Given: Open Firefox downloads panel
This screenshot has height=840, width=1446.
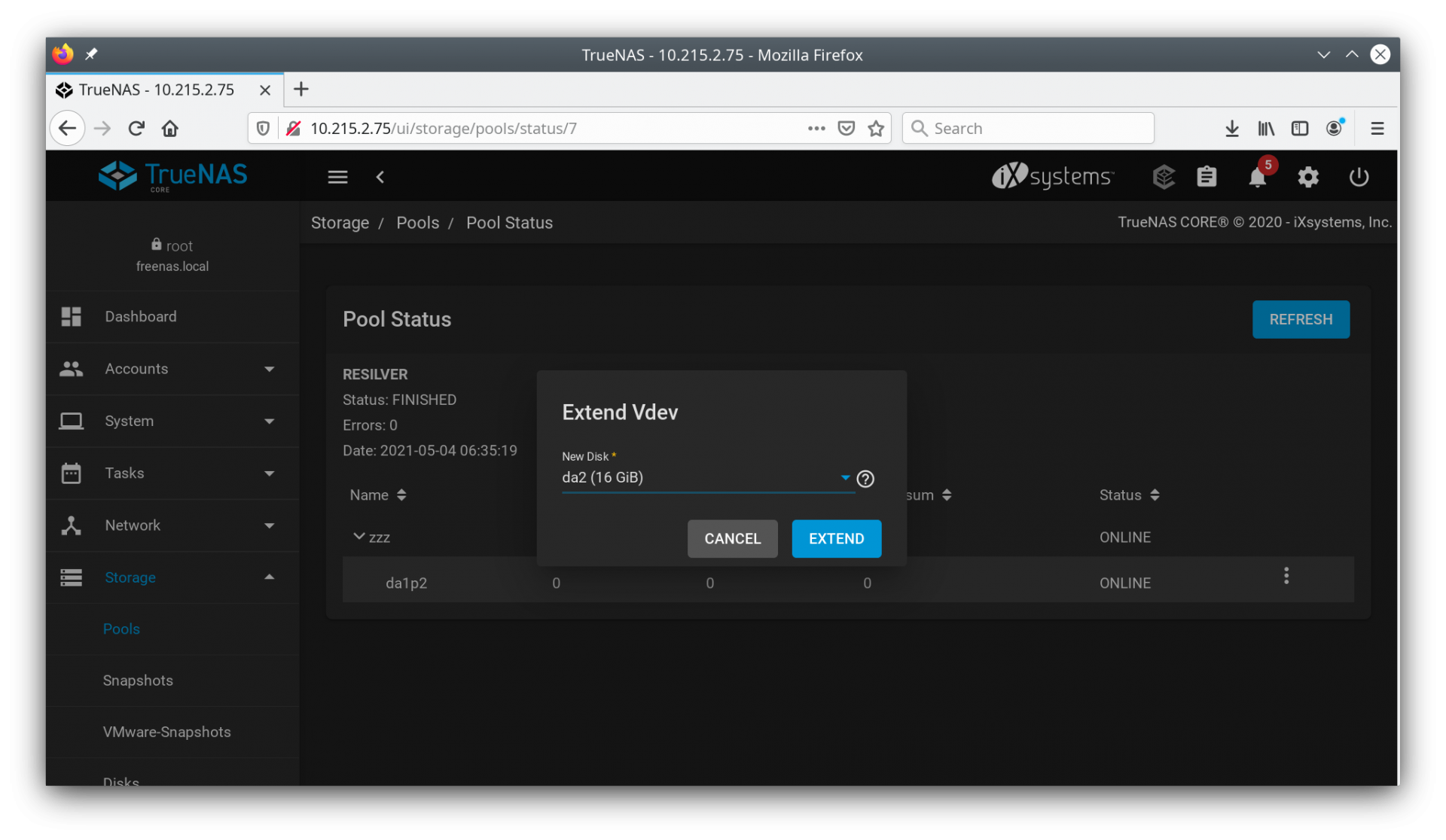Looking at the screenshot, I should [1232, 129].
